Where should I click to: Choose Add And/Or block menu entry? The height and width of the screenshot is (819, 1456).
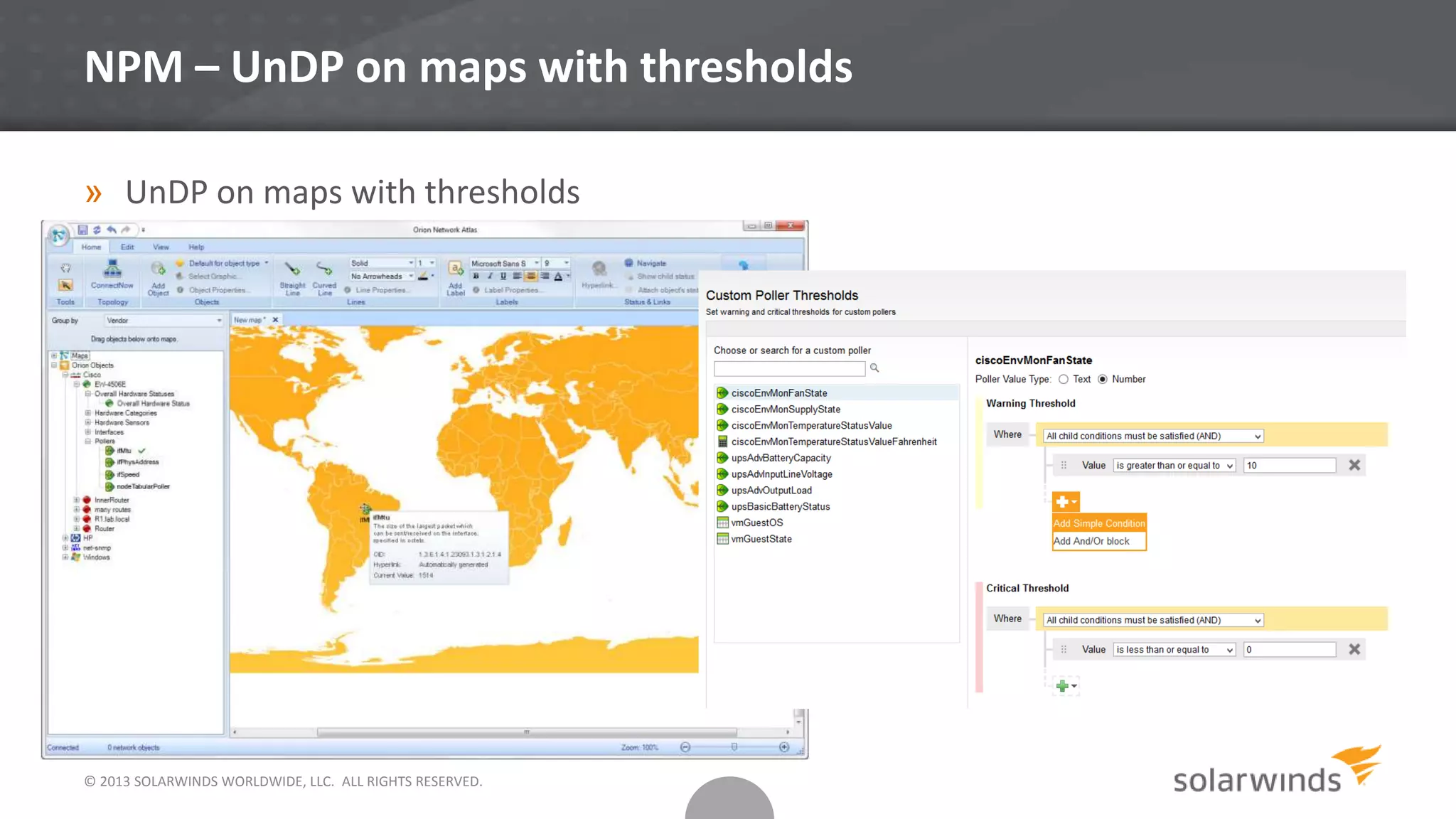[x=1099, y=541]
